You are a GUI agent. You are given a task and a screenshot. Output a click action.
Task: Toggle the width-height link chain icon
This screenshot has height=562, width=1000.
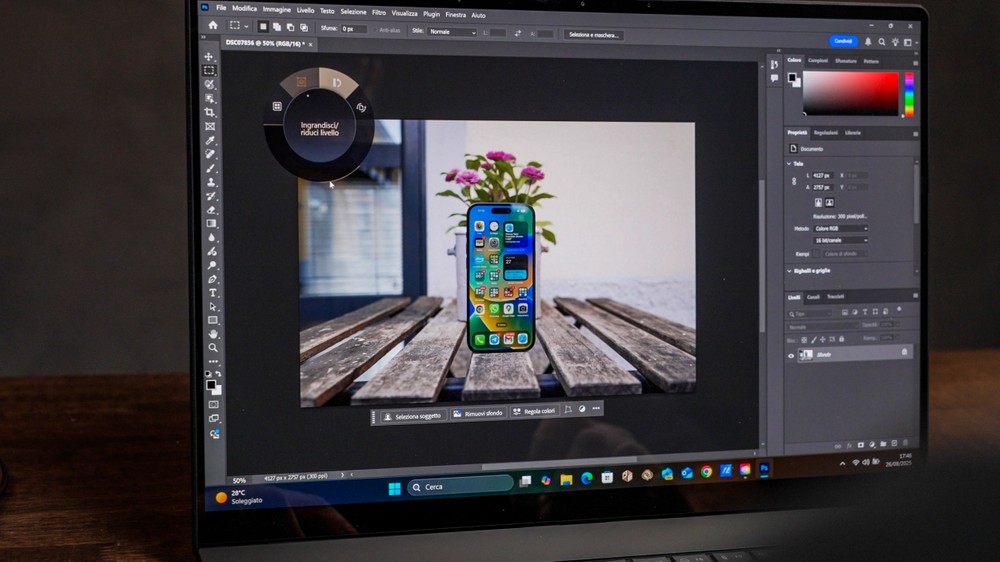pyautogui.click(x=794, y=181)
